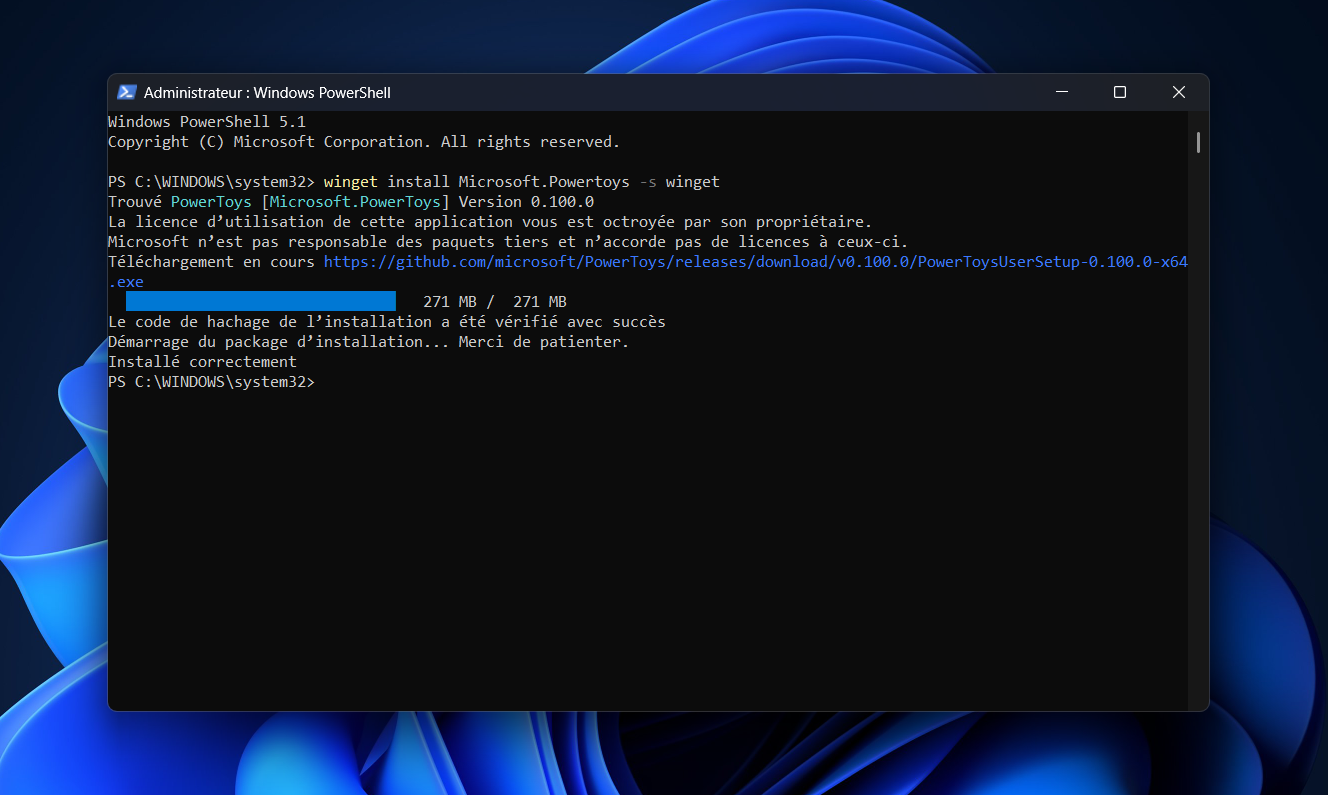Click the "Windows PowerShell 5.1" header line
The width and height of the screenshot is (1328, 795).
click(x=207, y=121)
